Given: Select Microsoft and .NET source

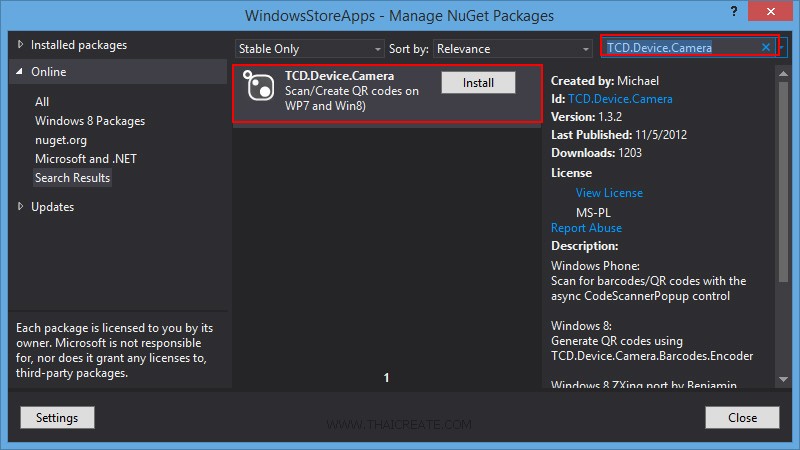Looking at the screenshot, I should [x=86, y=159].
